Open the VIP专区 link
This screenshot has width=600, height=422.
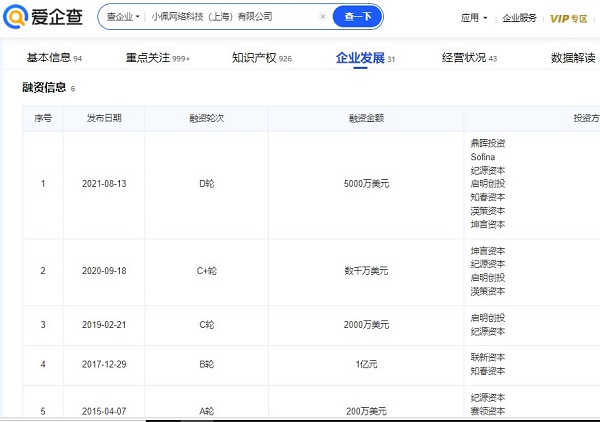click(568, 18)
